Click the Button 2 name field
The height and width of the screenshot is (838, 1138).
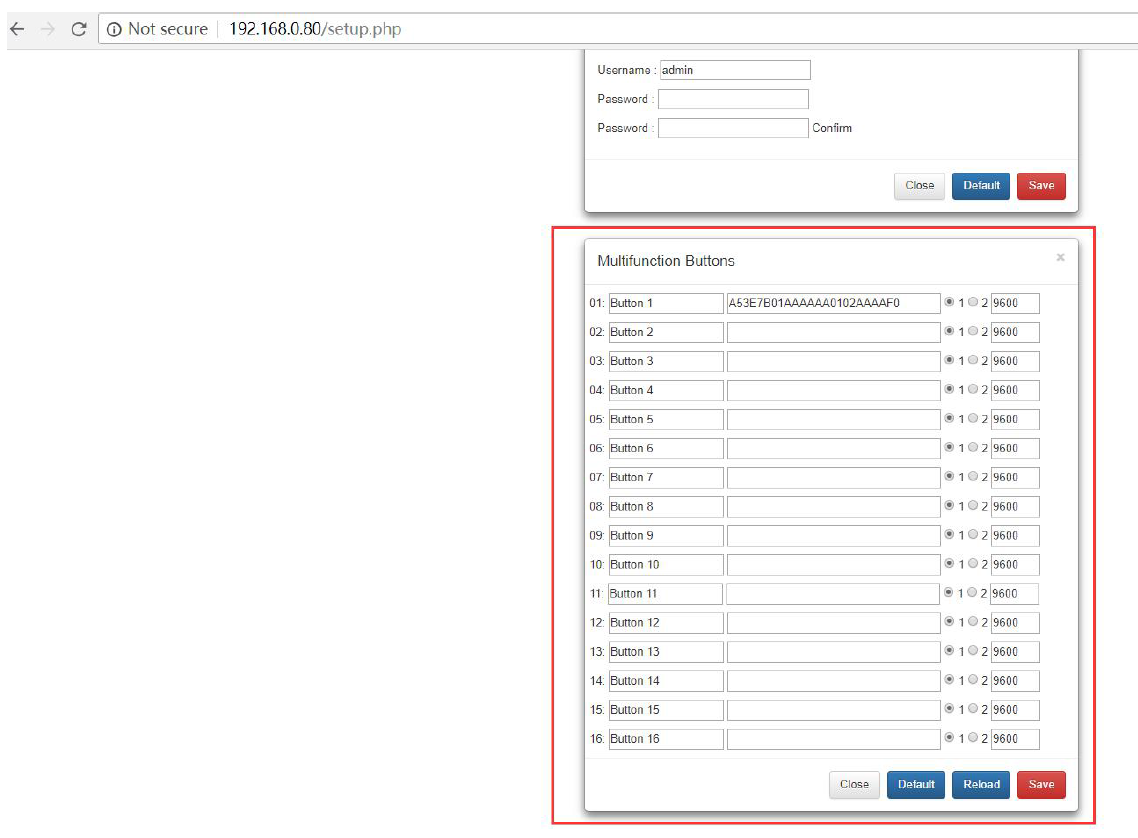(666, 332)
